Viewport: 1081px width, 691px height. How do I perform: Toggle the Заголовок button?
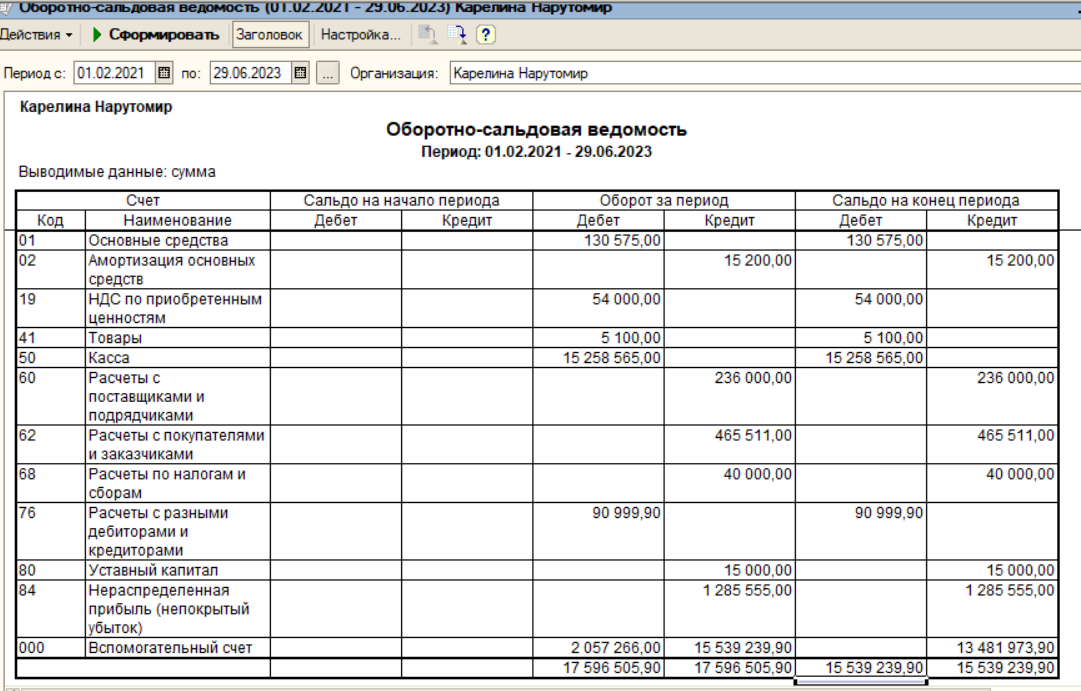coord(269,34)
